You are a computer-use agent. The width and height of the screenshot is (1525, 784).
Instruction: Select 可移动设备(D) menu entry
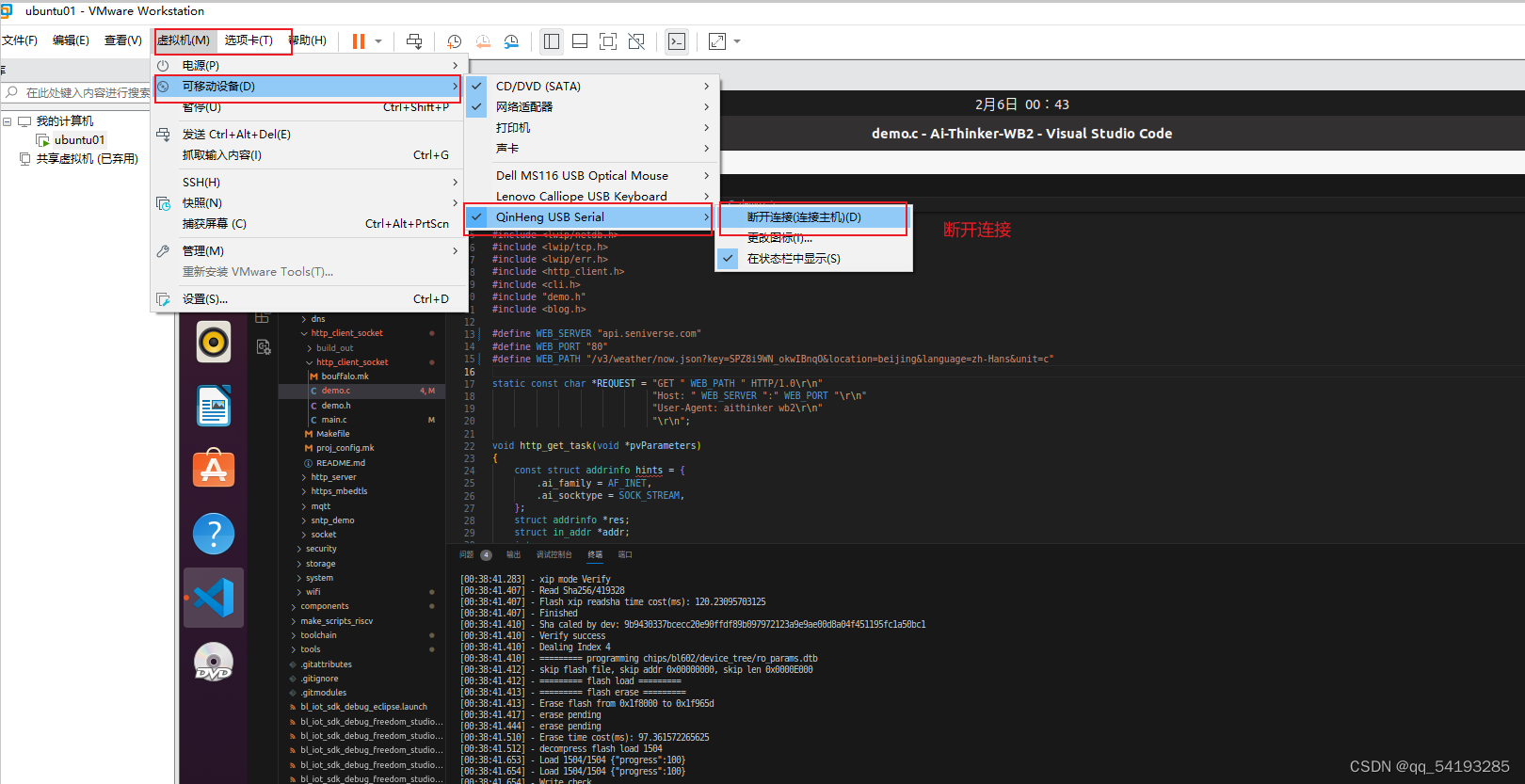pos(309,86)
